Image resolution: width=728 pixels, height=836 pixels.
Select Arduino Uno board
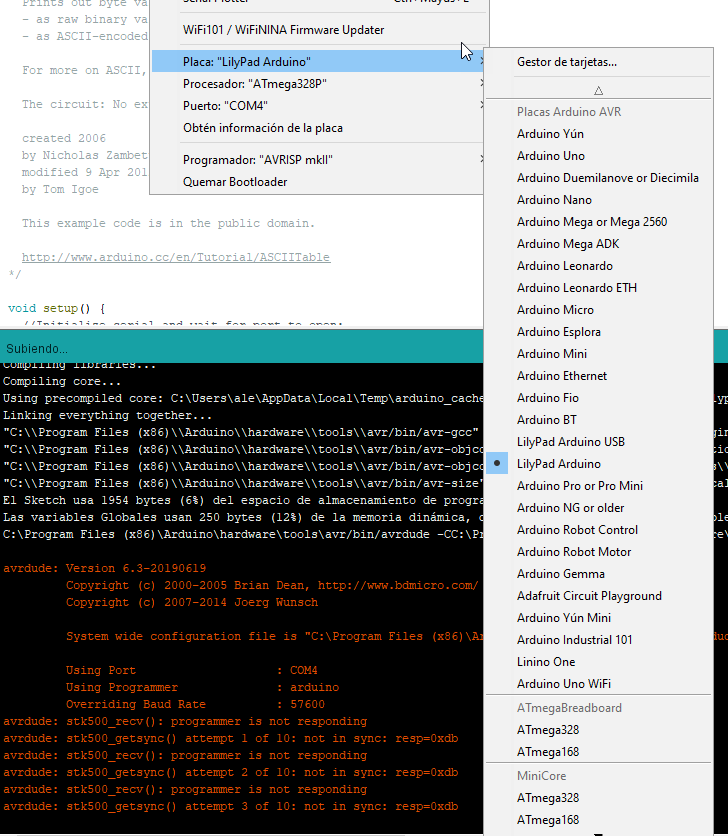click(598, 156)
